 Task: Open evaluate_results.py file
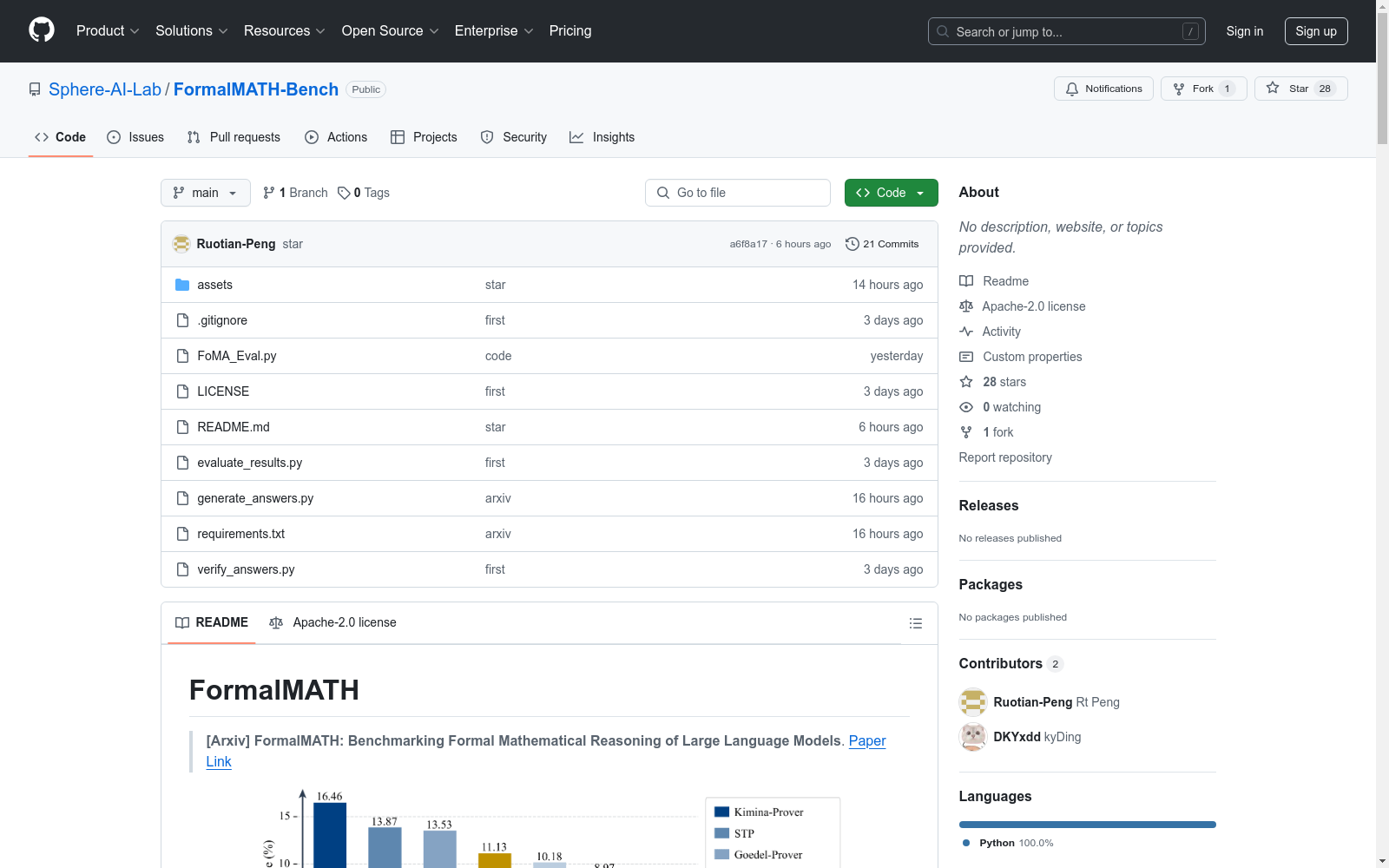coord(250,463)
